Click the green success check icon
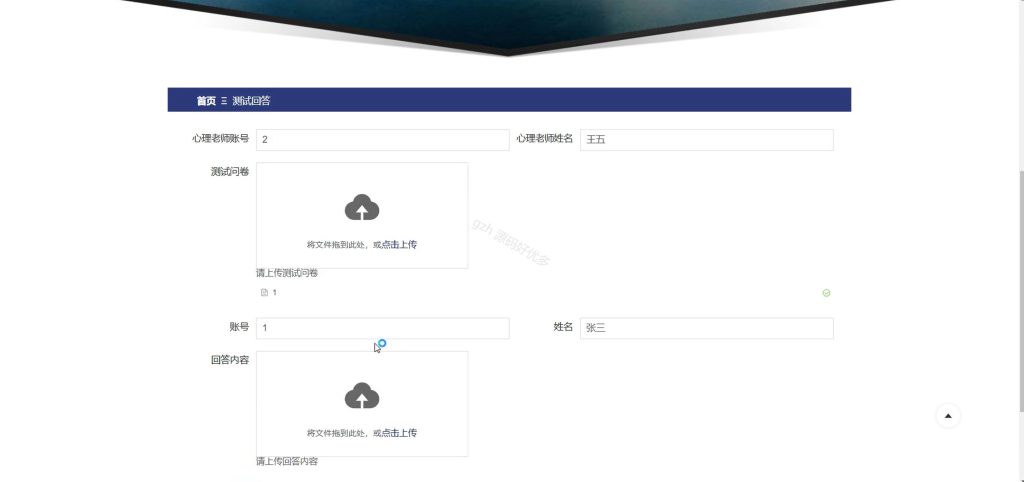1024x482 pixels. (x=826, y=293)
